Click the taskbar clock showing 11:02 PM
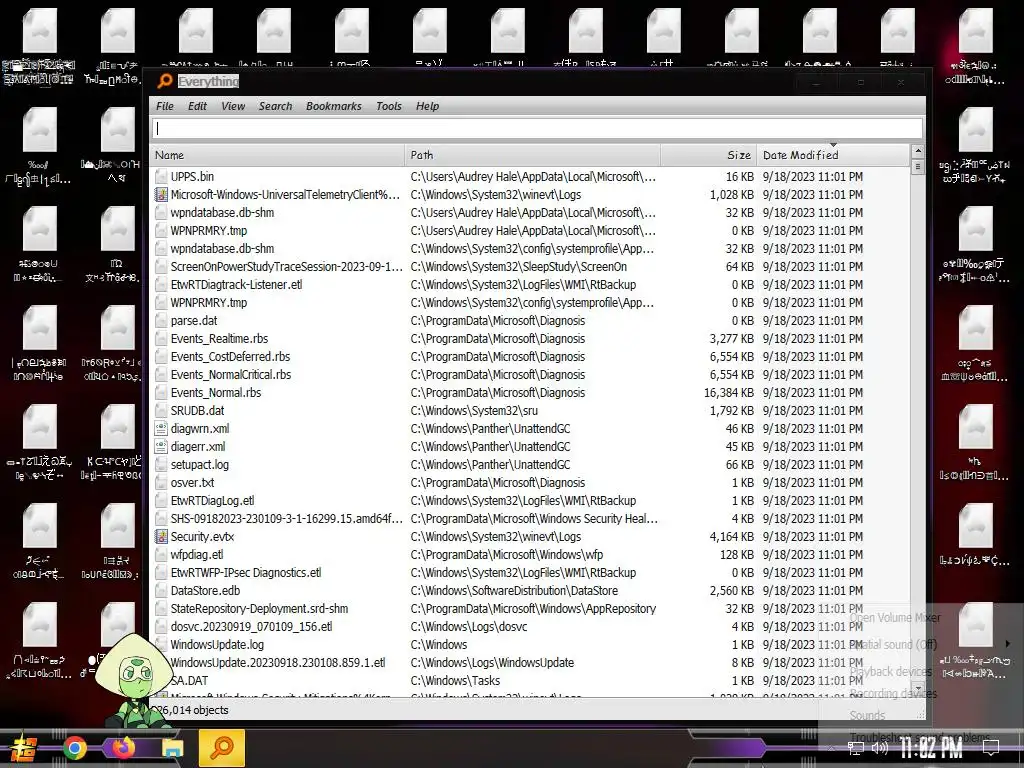The image size is (1024, 768). tap(931, 748)
